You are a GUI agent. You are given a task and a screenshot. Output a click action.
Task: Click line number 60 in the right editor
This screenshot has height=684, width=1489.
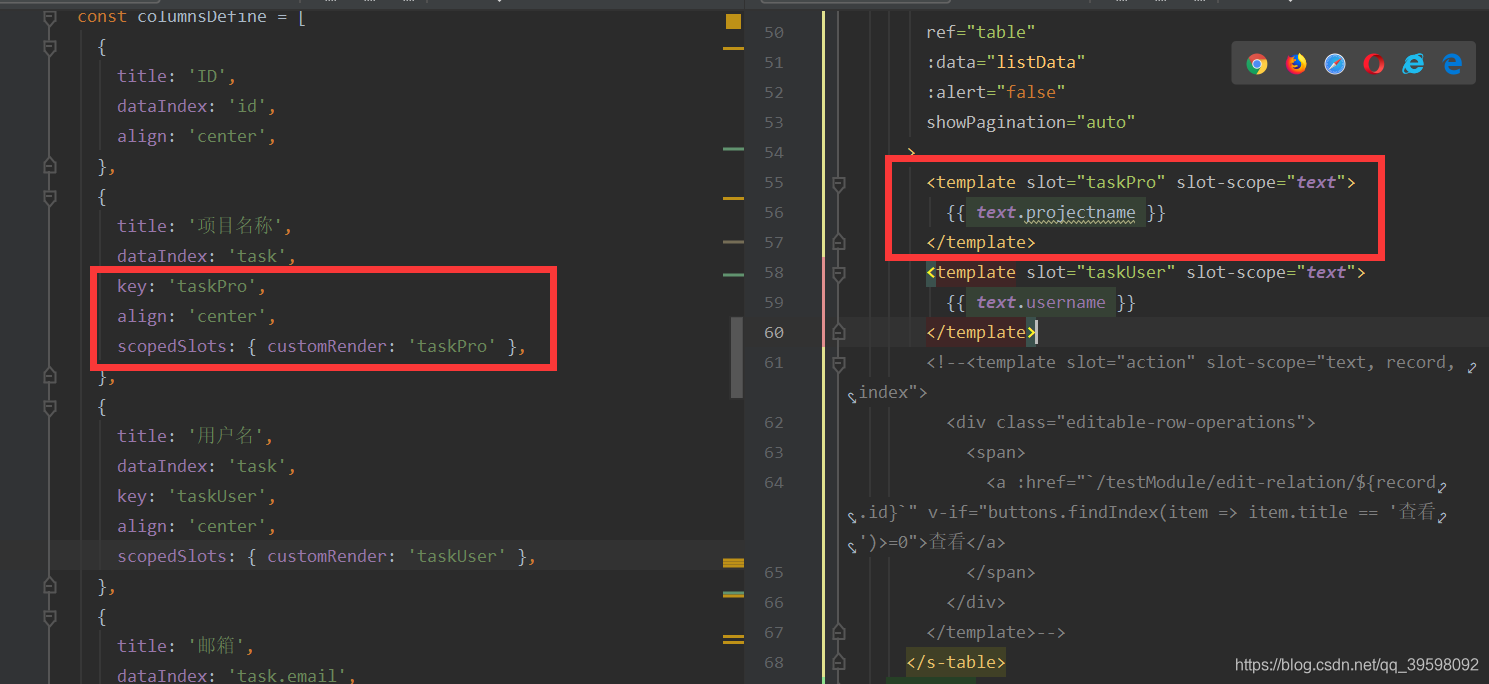[x=773, y=332]
